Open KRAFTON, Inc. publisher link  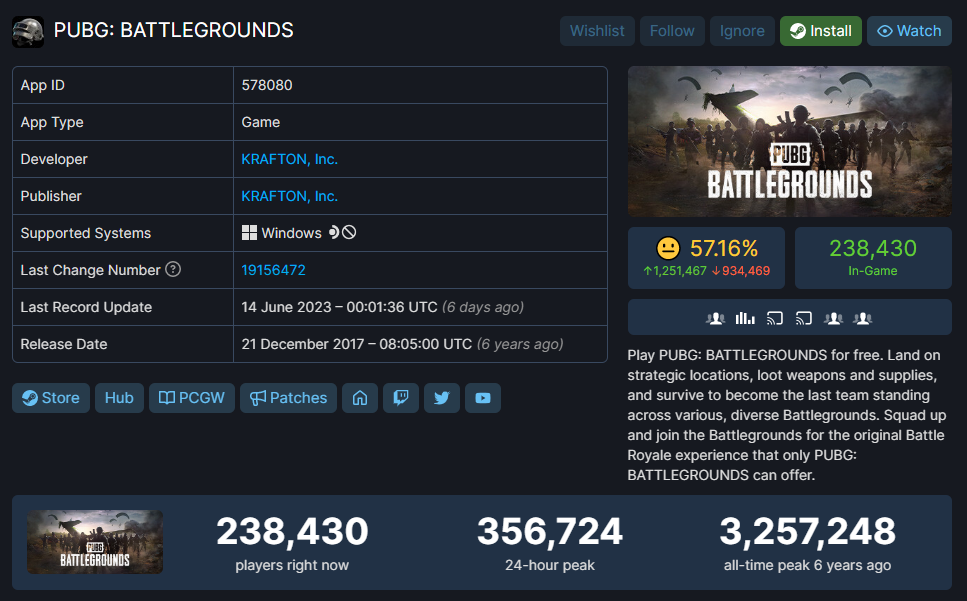click(289, 196)
